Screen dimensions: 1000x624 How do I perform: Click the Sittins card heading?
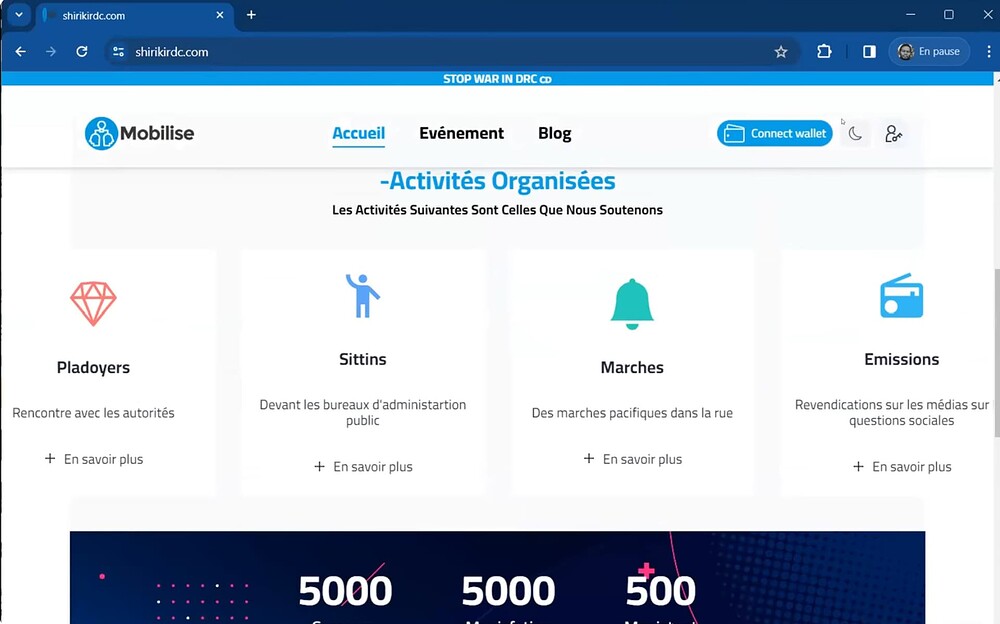click(x=362, y=359)
